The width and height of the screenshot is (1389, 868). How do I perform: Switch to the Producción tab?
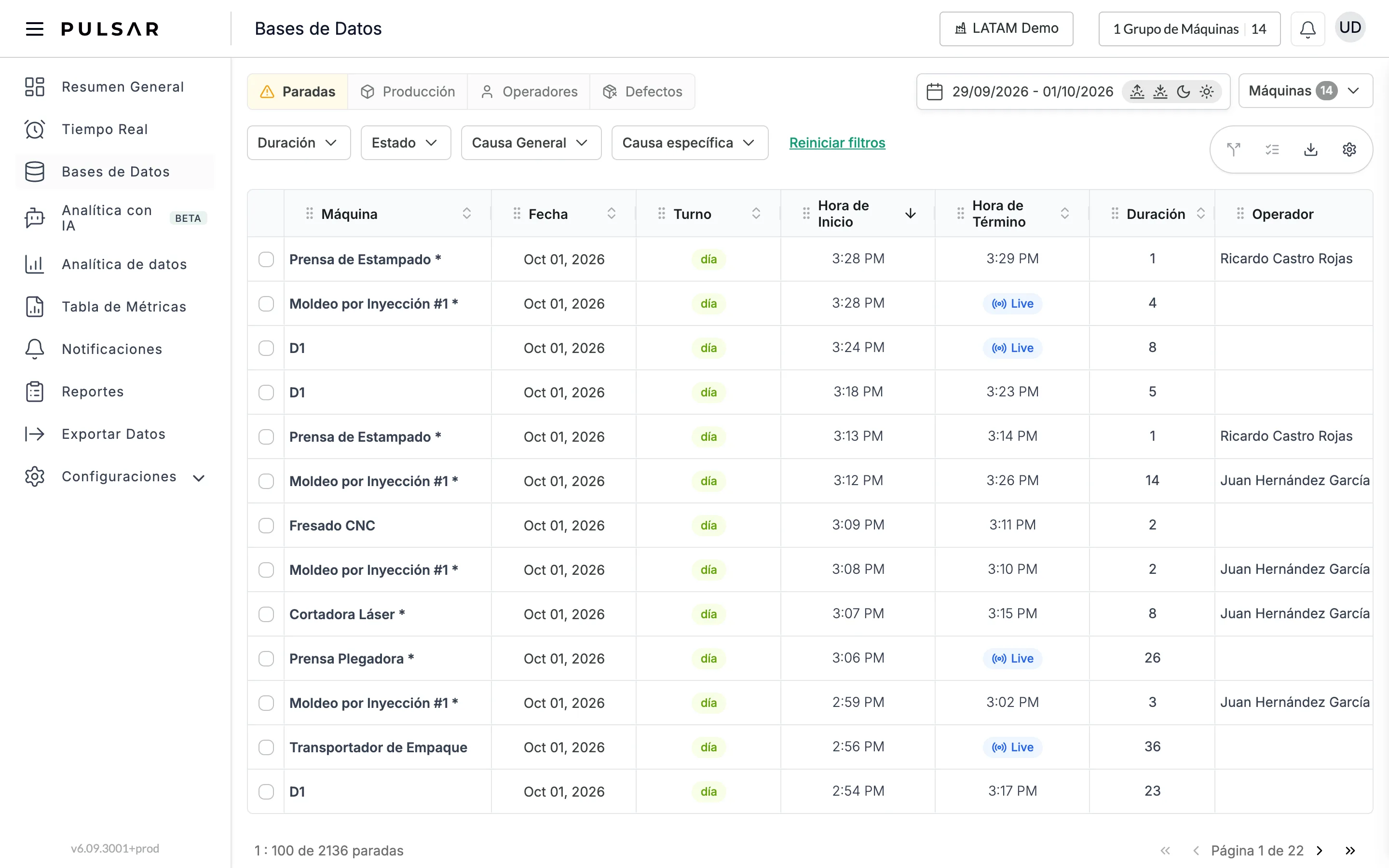click(408, 92)
